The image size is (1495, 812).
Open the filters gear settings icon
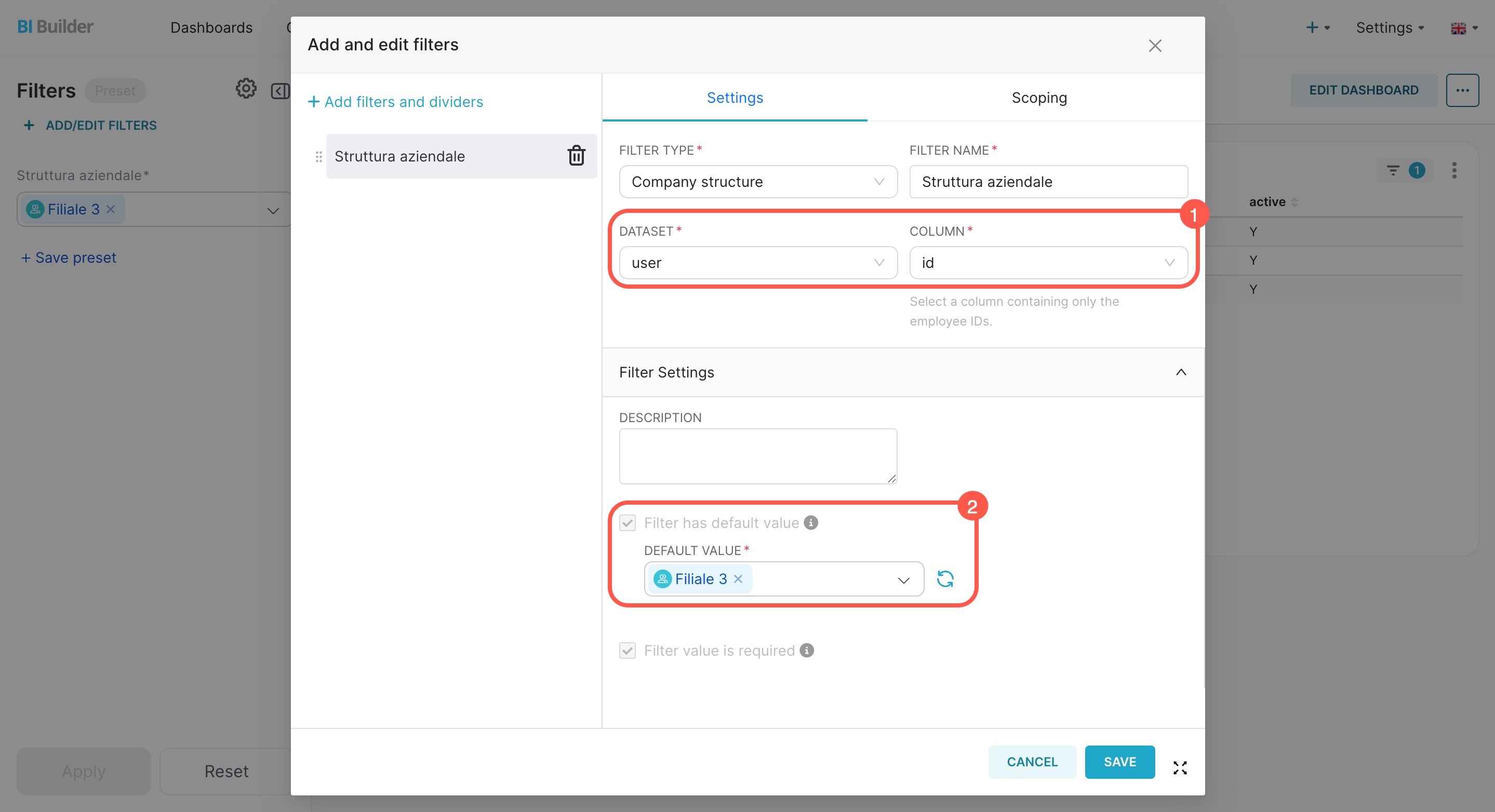(x=246, y=89)
